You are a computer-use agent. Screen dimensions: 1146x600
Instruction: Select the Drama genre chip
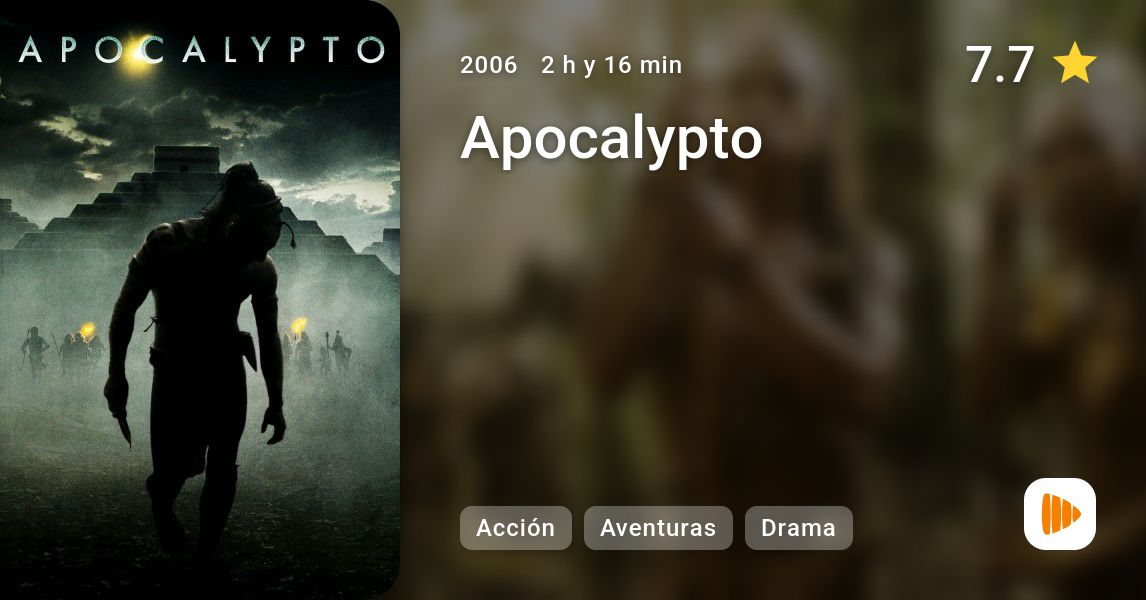click(x=798, y=528)
